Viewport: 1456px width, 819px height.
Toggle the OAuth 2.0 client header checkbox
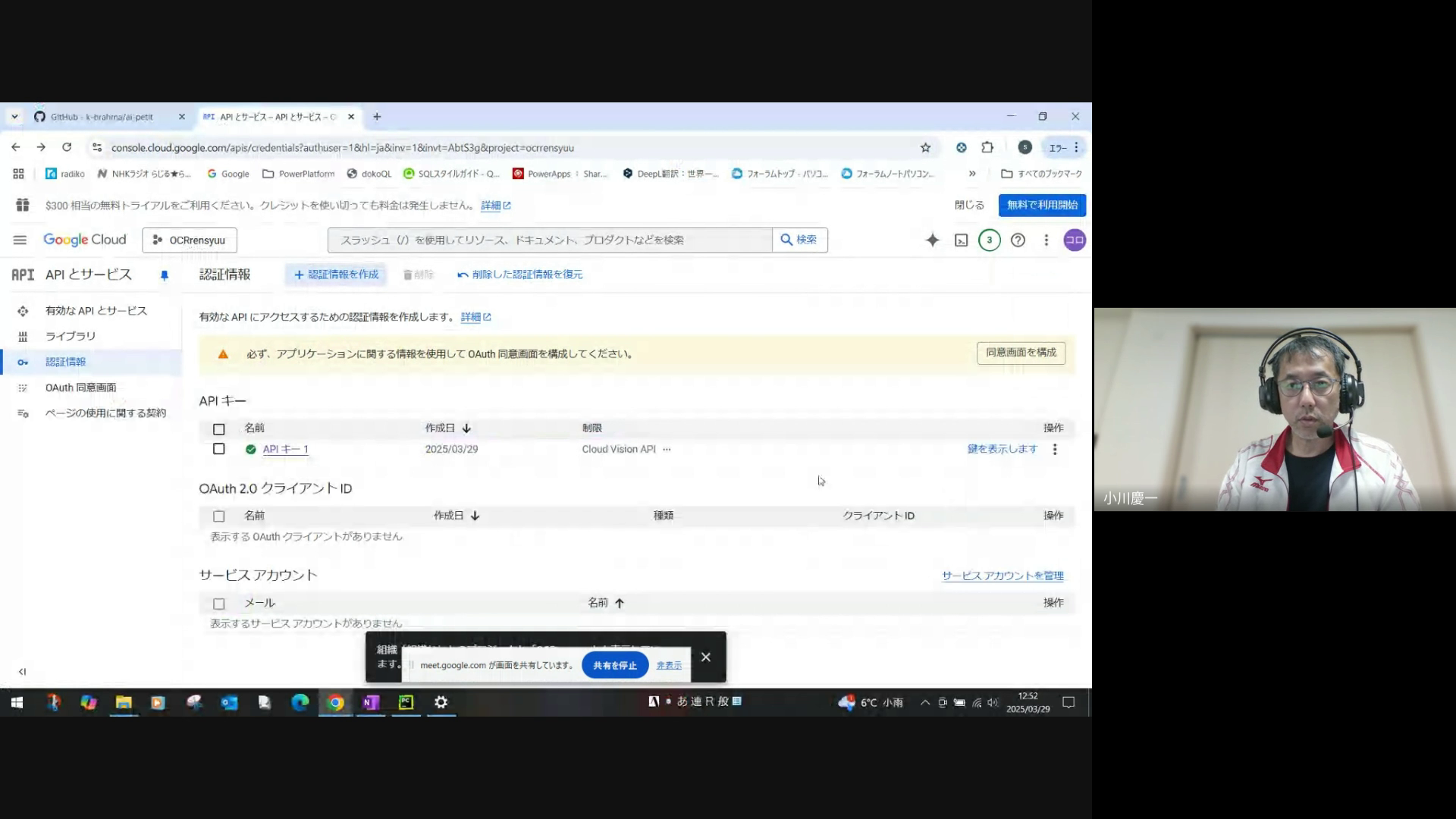coord(219,516)
